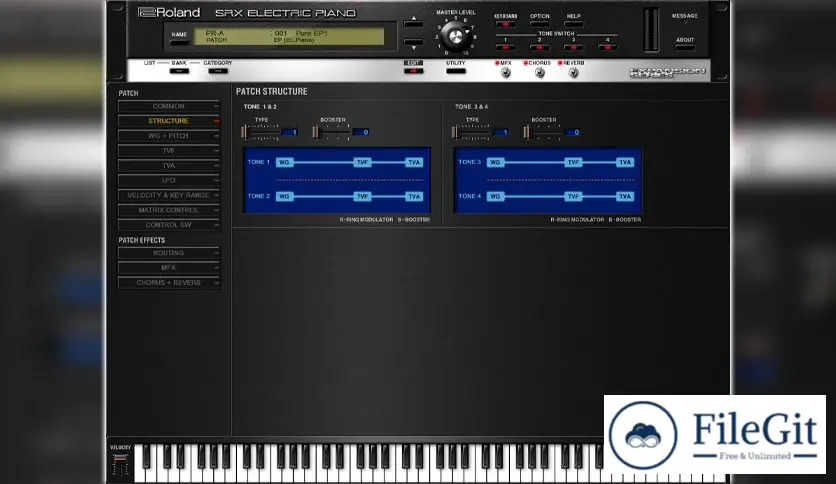Viewport: 836px width, 484px height.
Task: Open the Utility button
Action: pyautogui.click(x=456, y=71)
